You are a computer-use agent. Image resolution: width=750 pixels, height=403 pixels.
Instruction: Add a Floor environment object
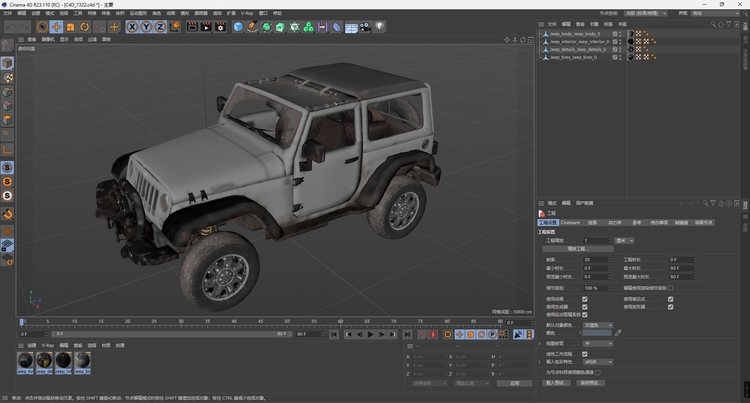point(351,27)
